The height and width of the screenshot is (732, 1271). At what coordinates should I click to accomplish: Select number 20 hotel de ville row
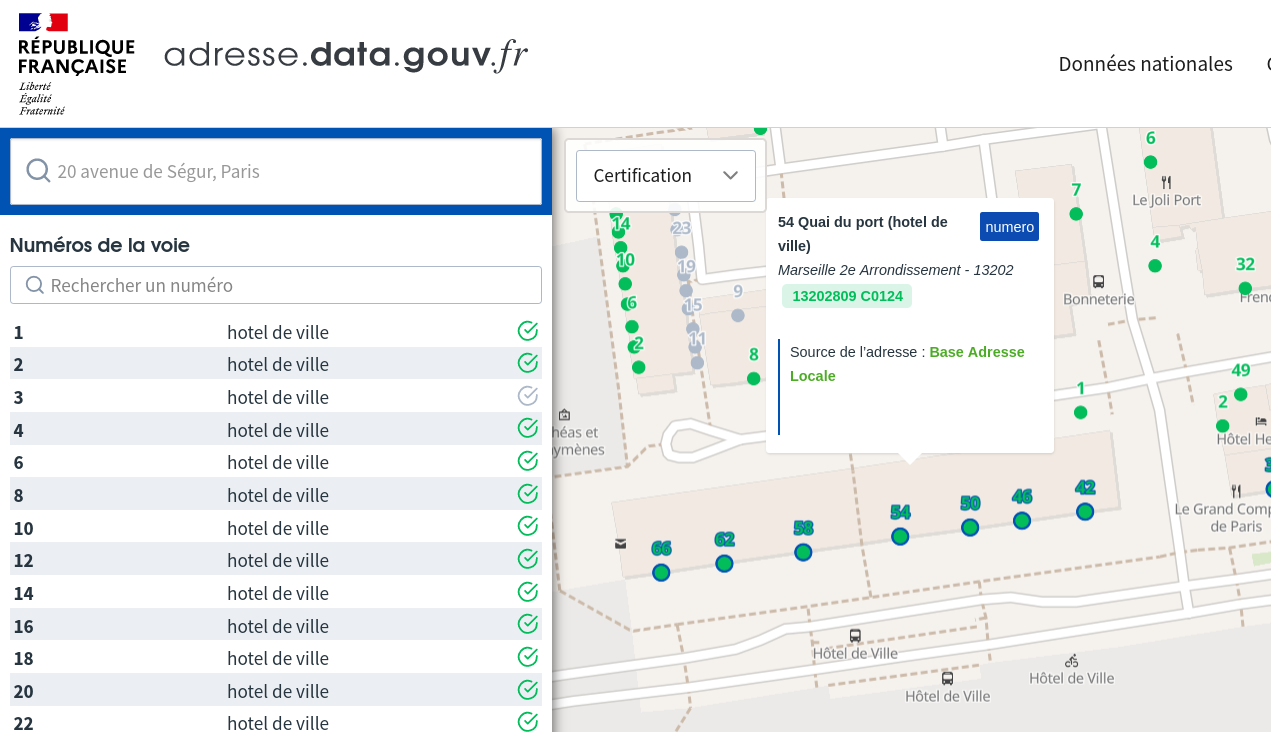pyautogui.click(x=276, y=691)
